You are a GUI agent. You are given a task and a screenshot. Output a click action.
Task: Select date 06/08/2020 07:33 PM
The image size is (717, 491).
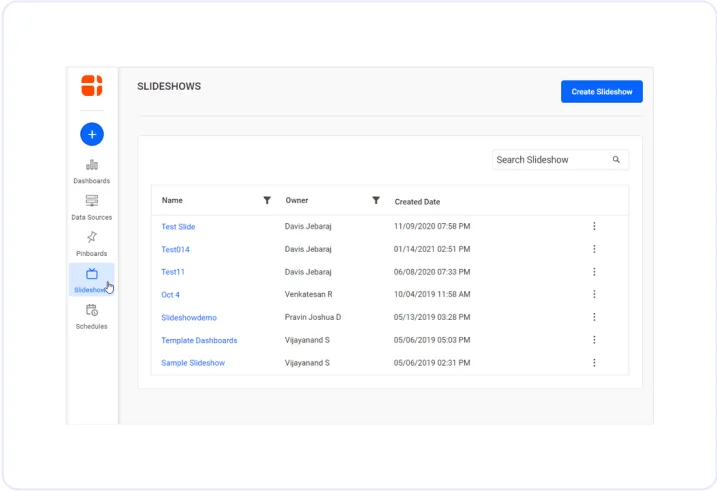click(432, 272)
